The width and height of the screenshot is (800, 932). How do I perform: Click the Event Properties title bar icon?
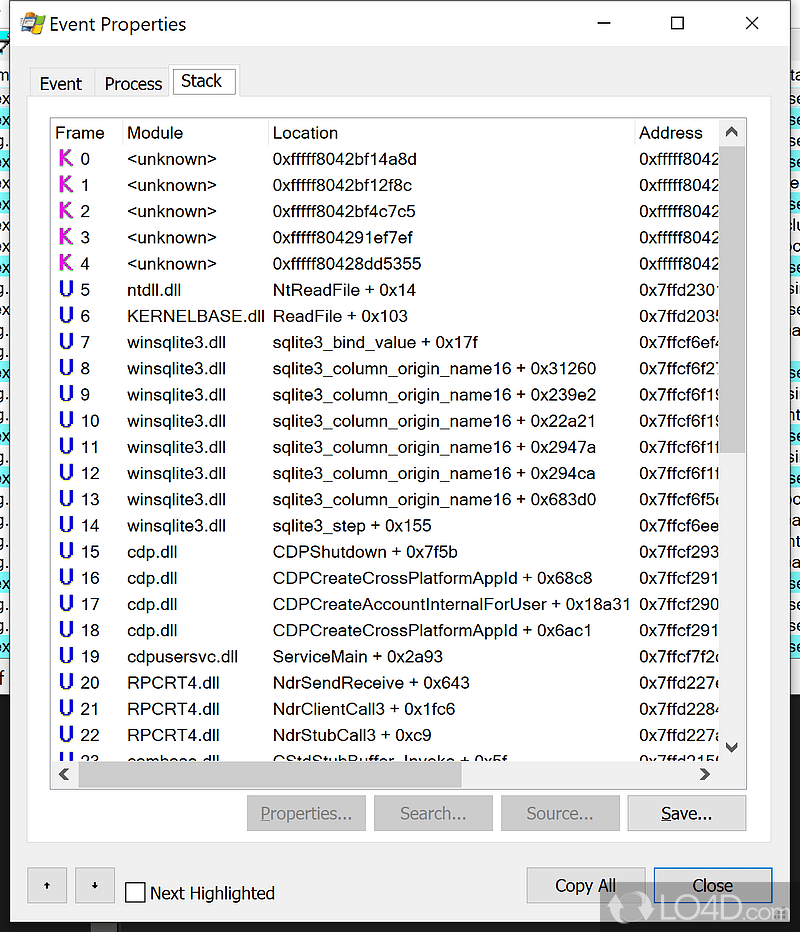click(x=32, y=24)
